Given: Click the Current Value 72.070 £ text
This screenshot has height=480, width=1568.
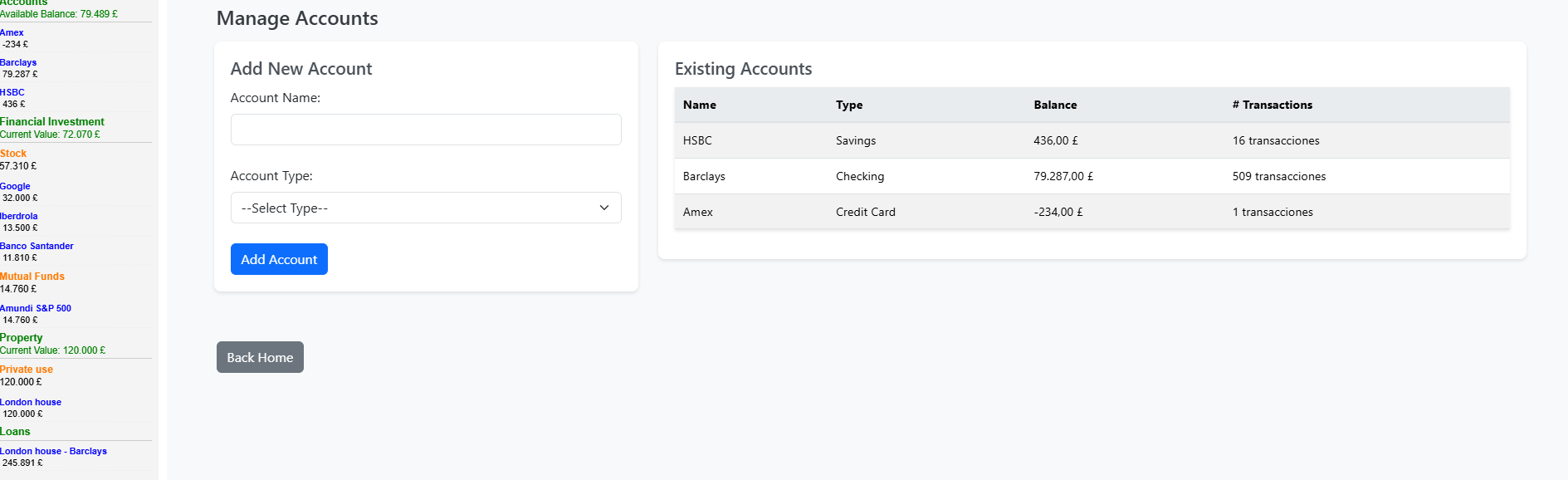Looking at the screenshot, I should 50,135.
